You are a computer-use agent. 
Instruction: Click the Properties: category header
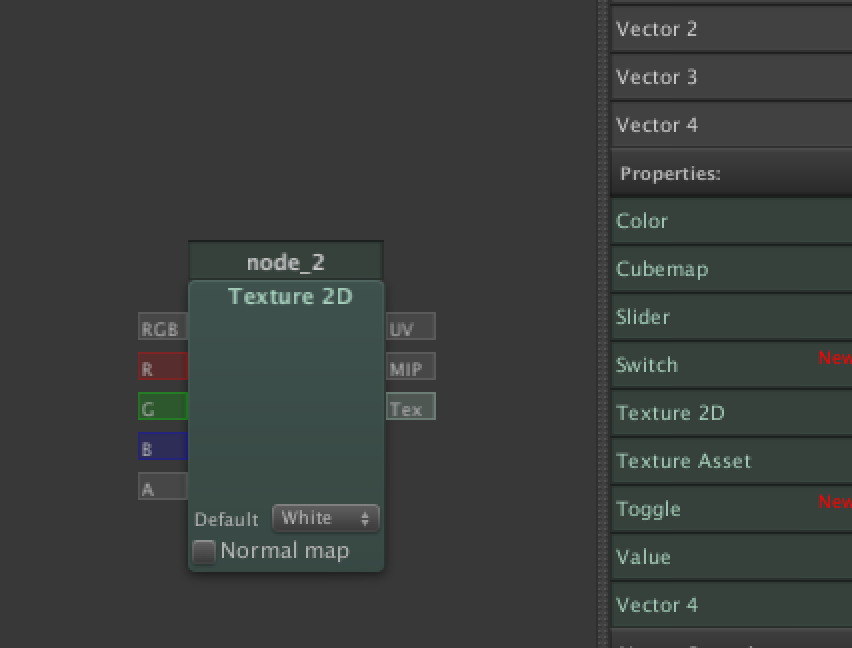730,174
